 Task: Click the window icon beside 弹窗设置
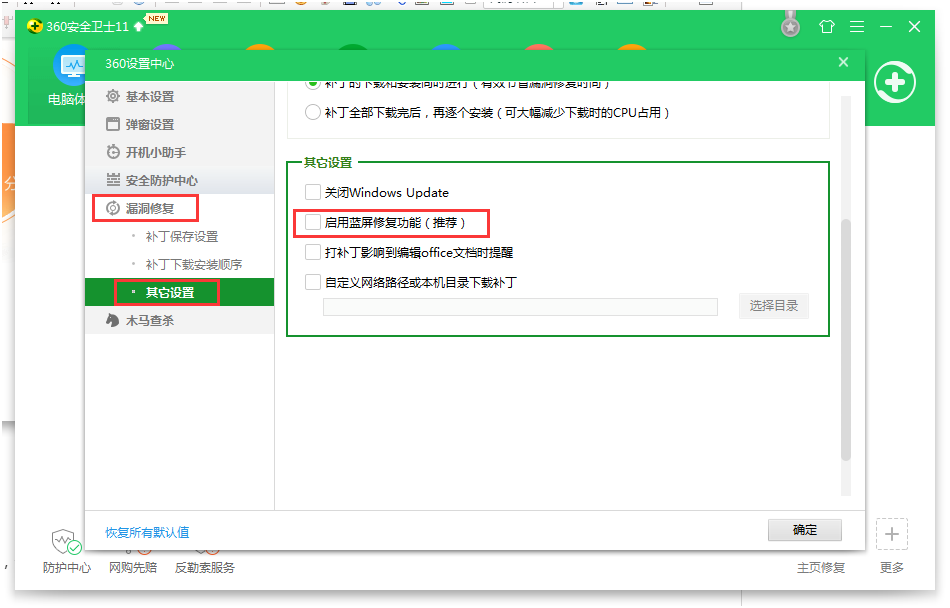113,124
